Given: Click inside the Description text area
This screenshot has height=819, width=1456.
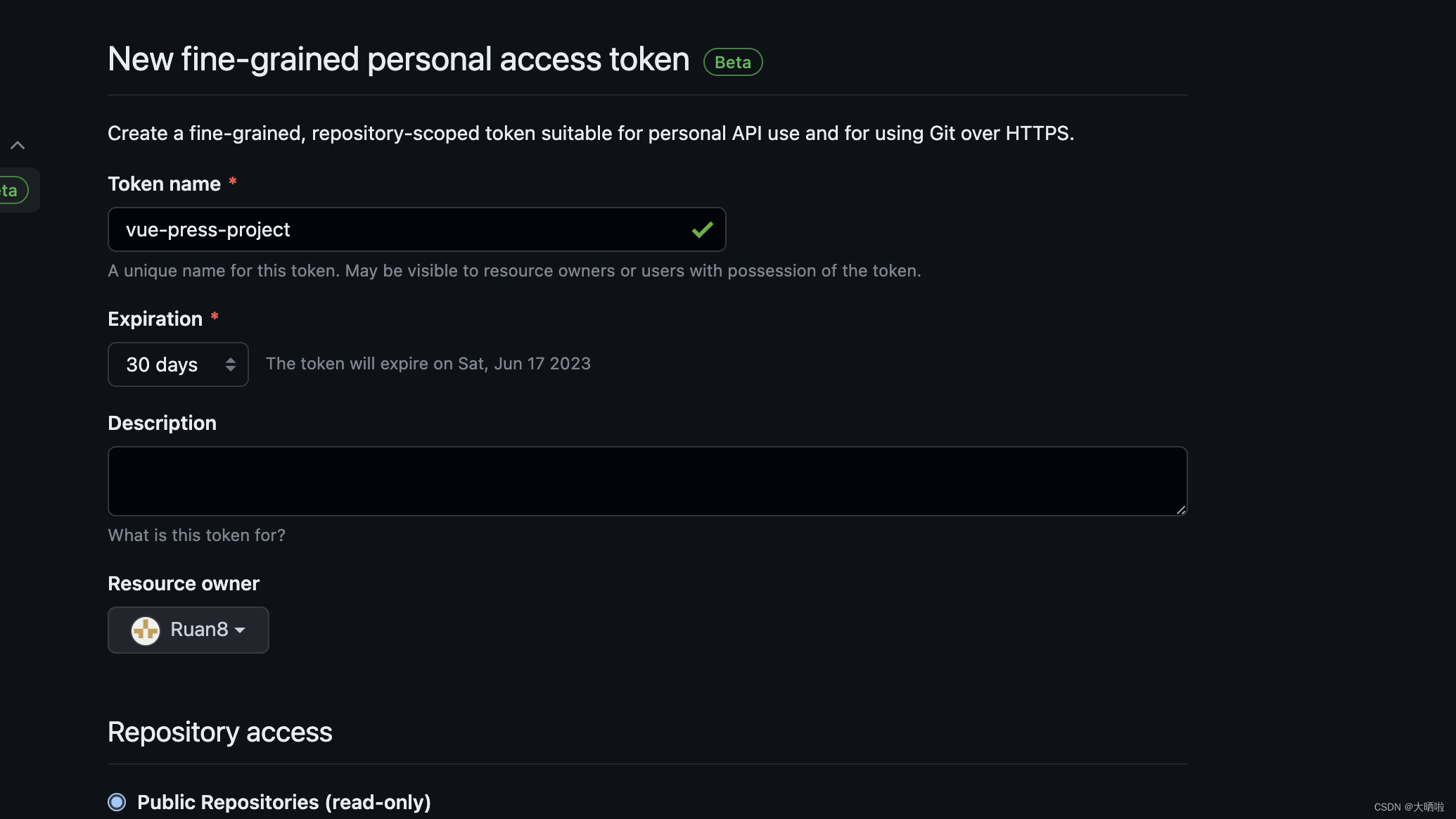Looking at the screenshot, I should [x=647, y=481].
